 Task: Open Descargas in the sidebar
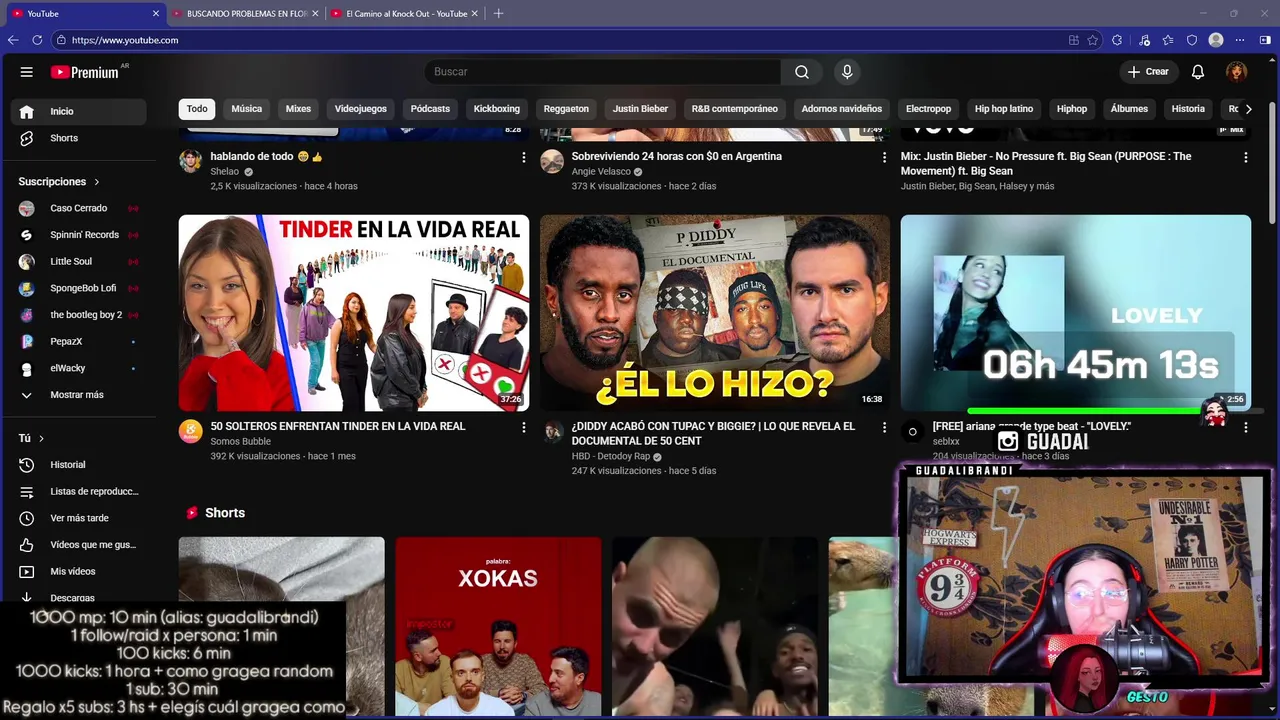79,597
